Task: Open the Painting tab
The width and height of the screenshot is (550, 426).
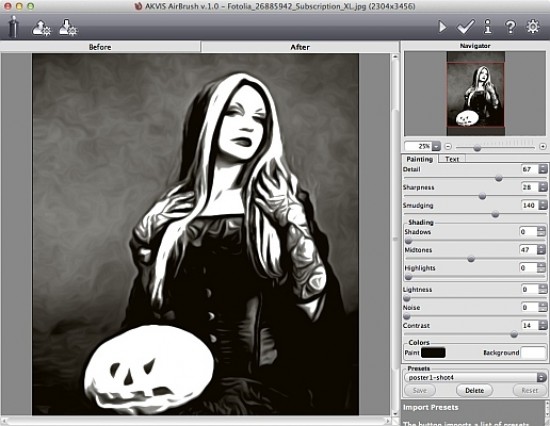Action: [x=420, y=159]
